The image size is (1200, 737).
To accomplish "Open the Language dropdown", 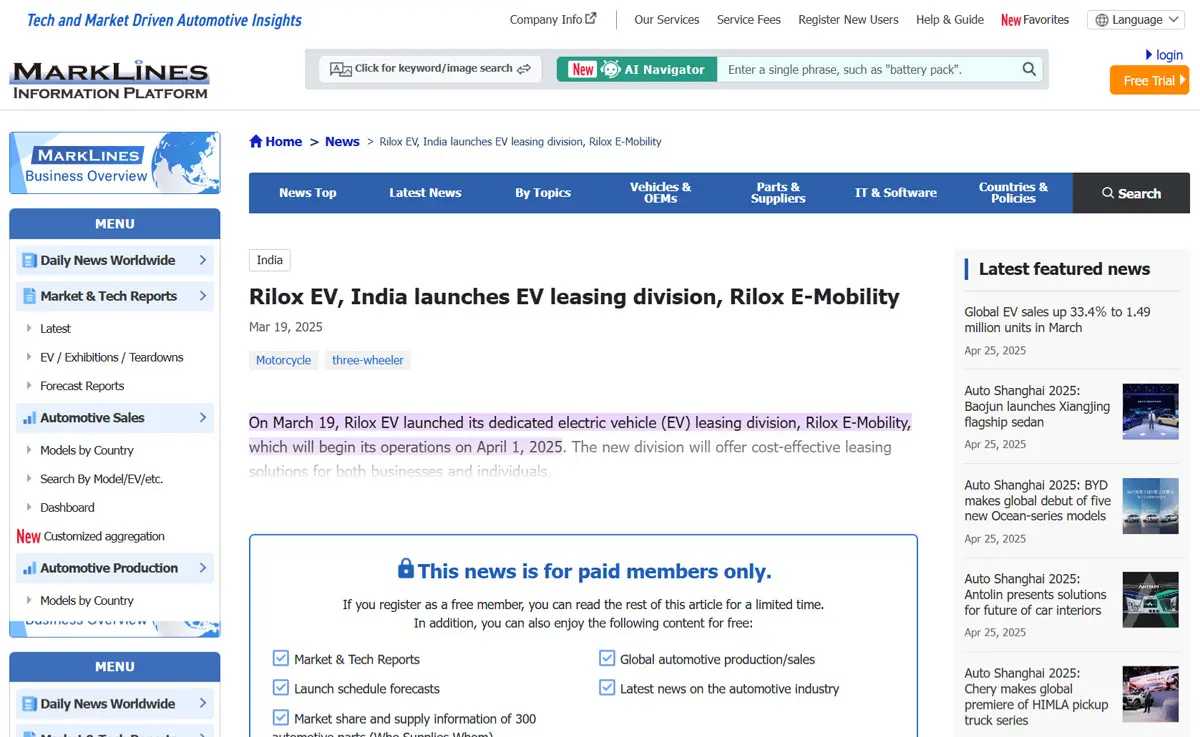I will (x=1136, y=20).
